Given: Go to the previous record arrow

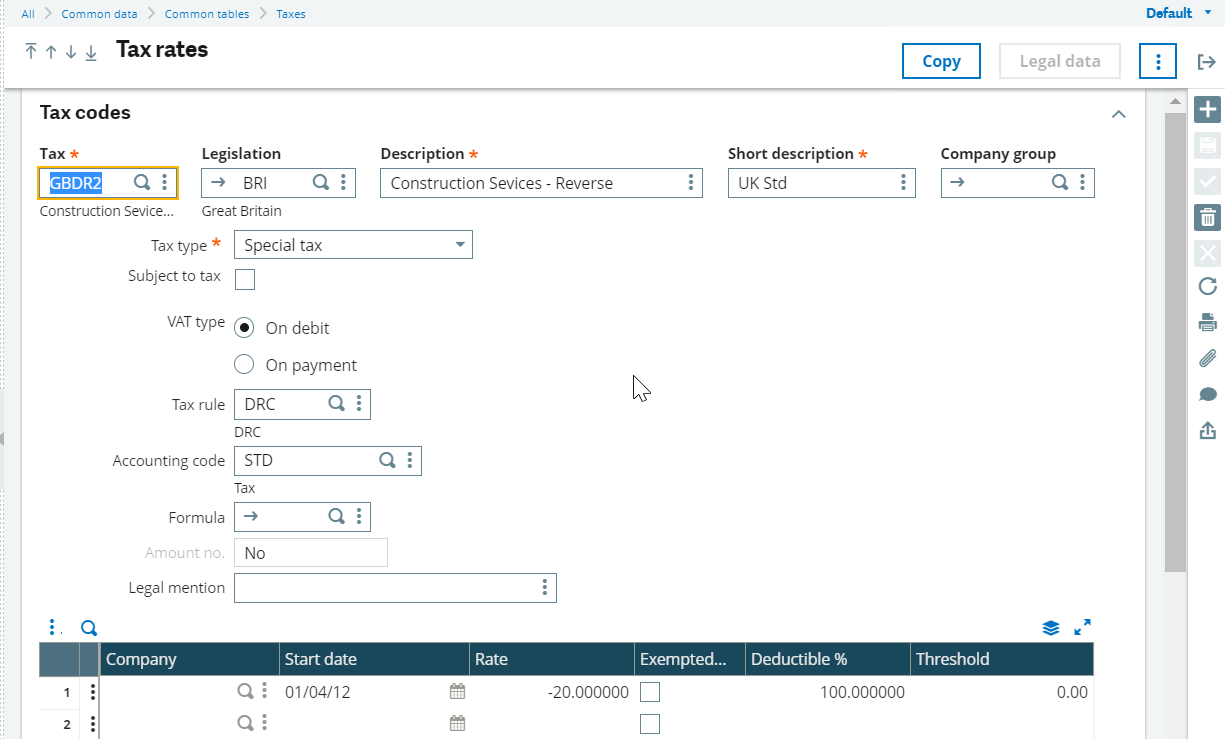Looking at the screenshot, I should pos(50,51).
